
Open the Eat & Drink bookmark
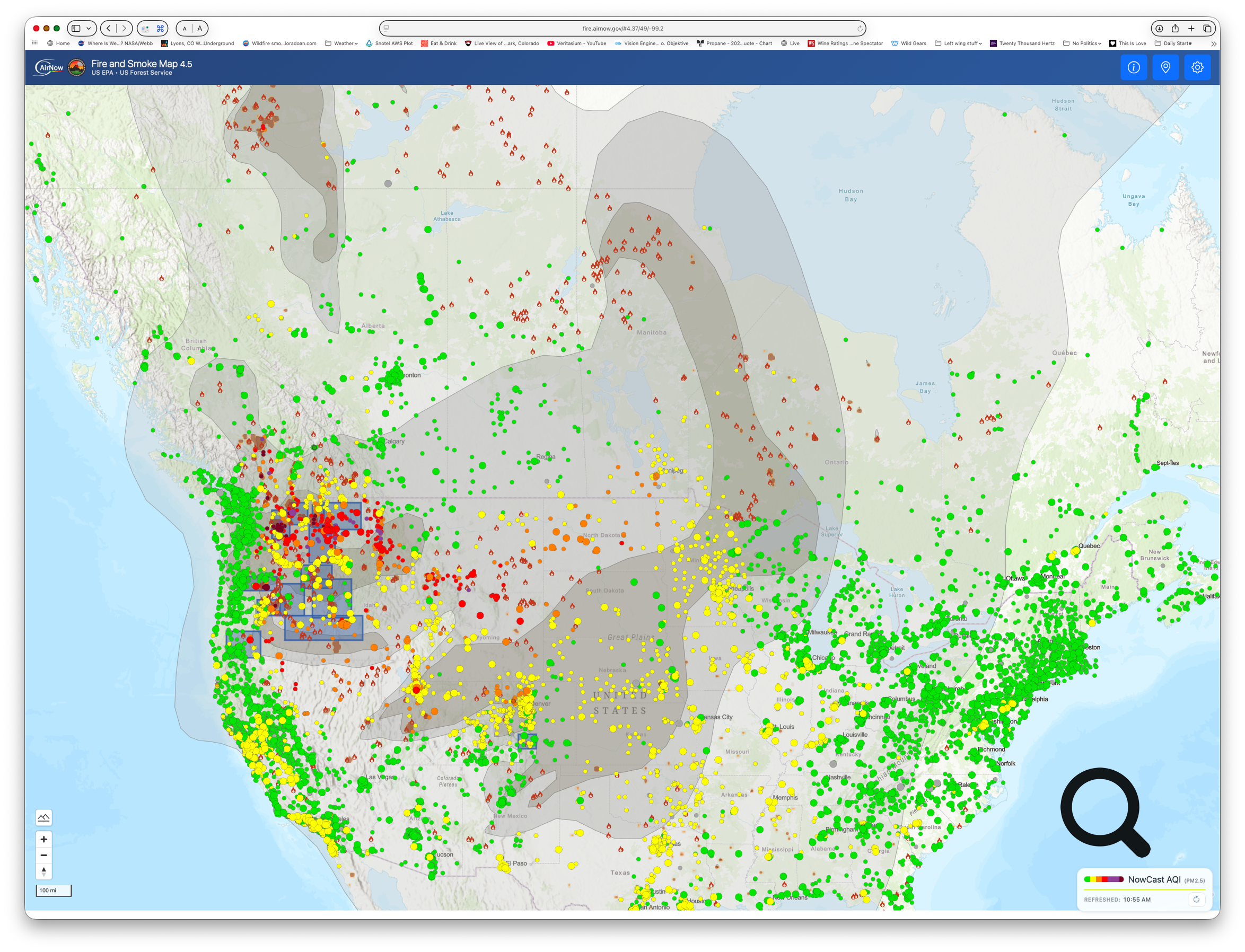[x=439, y=43]
